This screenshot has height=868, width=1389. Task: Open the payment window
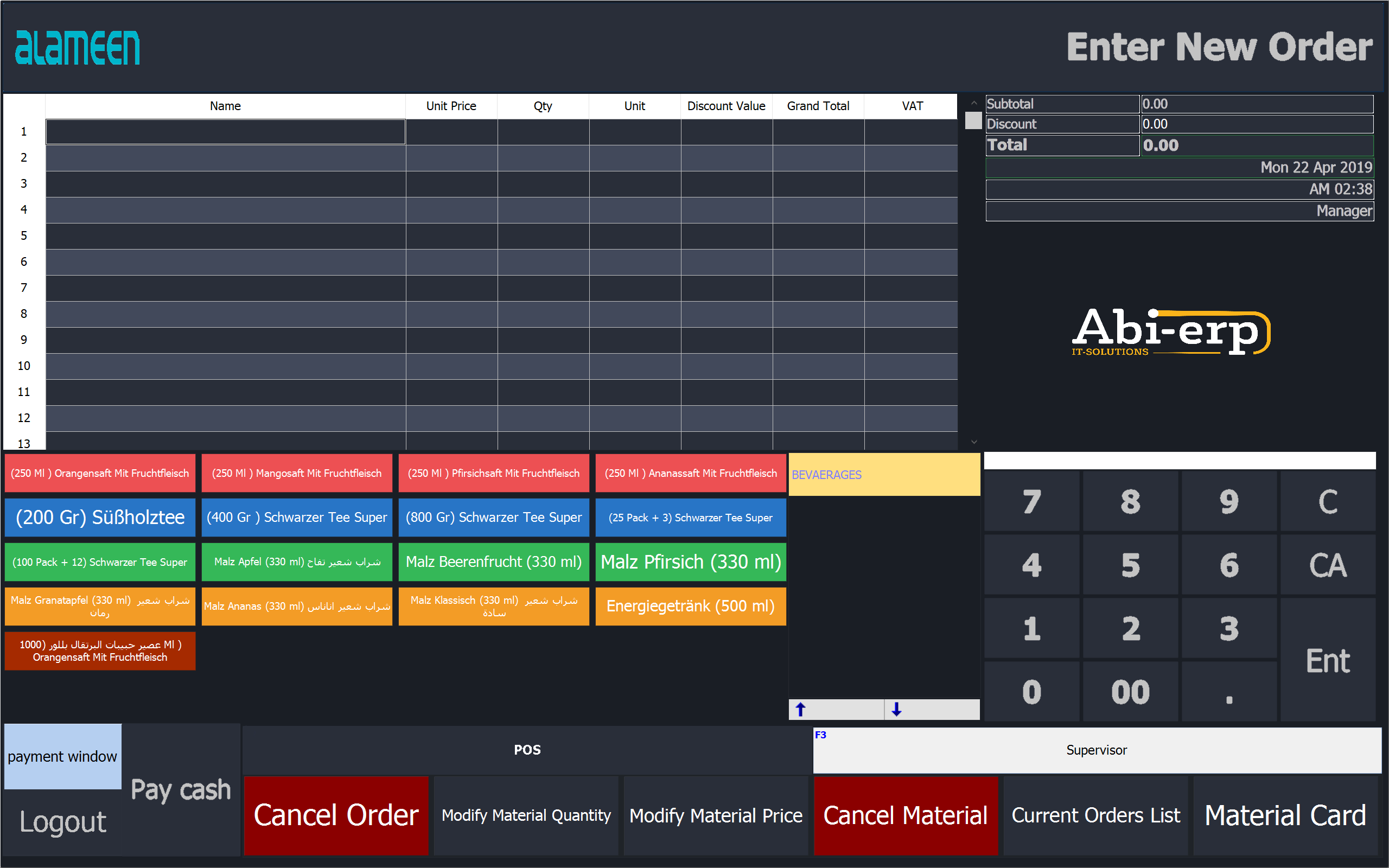(62, 757)
